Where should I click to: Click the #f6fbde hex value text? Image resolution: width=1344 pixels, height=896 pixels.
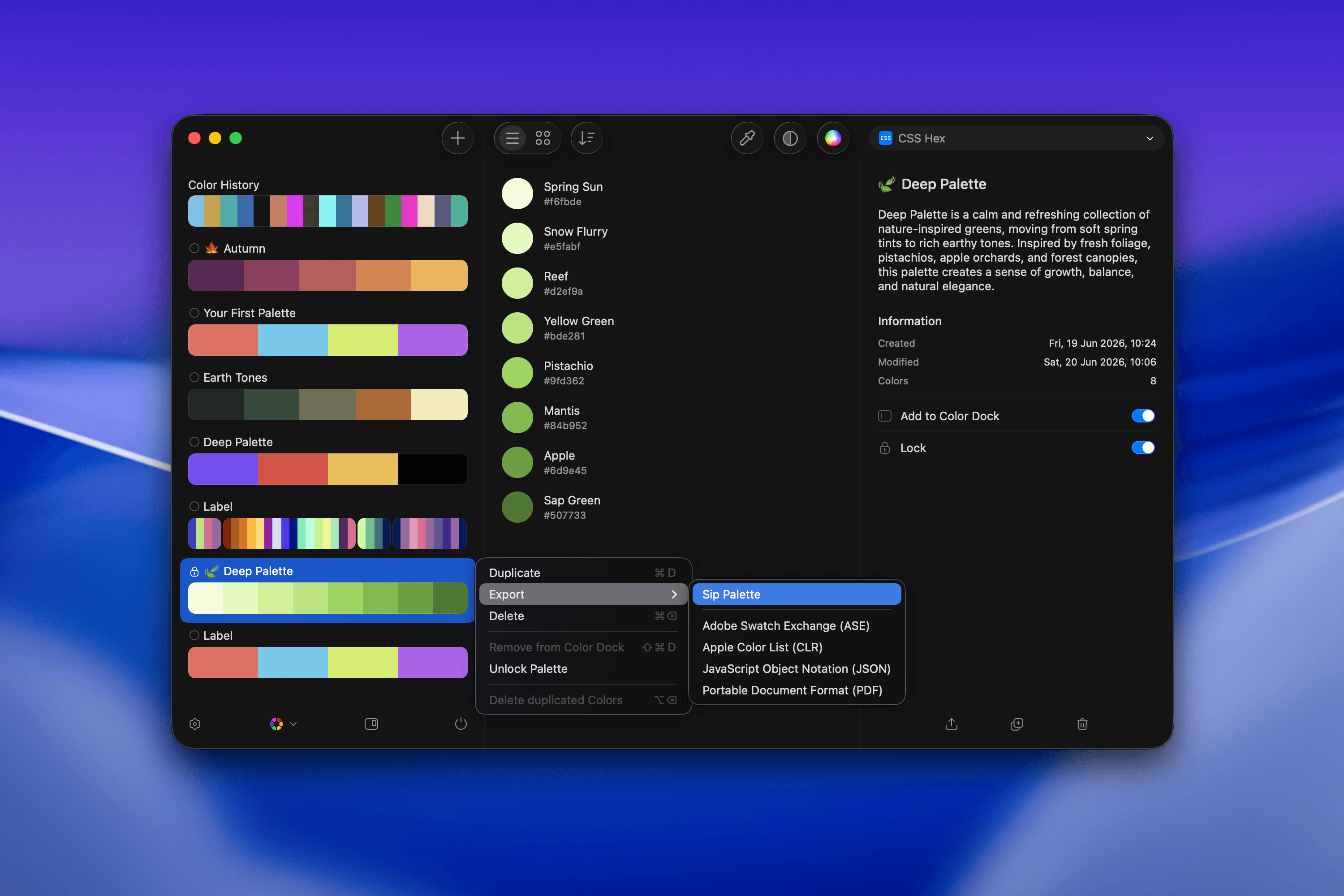[562, 202]
